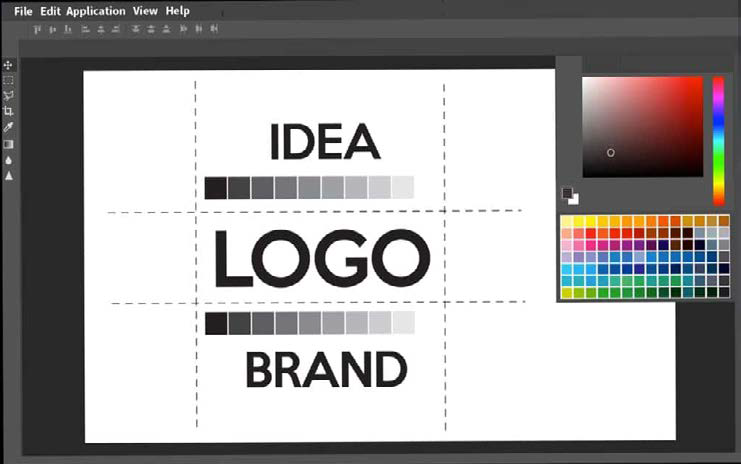Select the Move tool
The width and height of the screenshot is (741, 464).
coord(8,65)
